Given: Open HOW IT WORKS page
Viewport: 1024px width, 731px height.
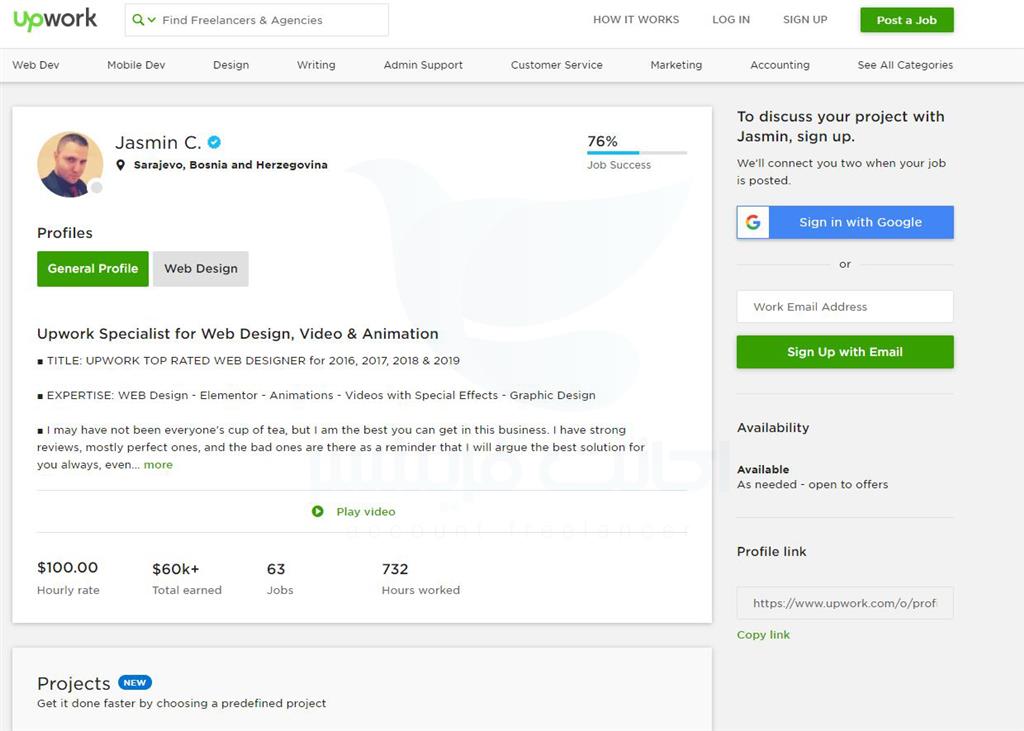Looking at the screenshot, I should [636, 20].
